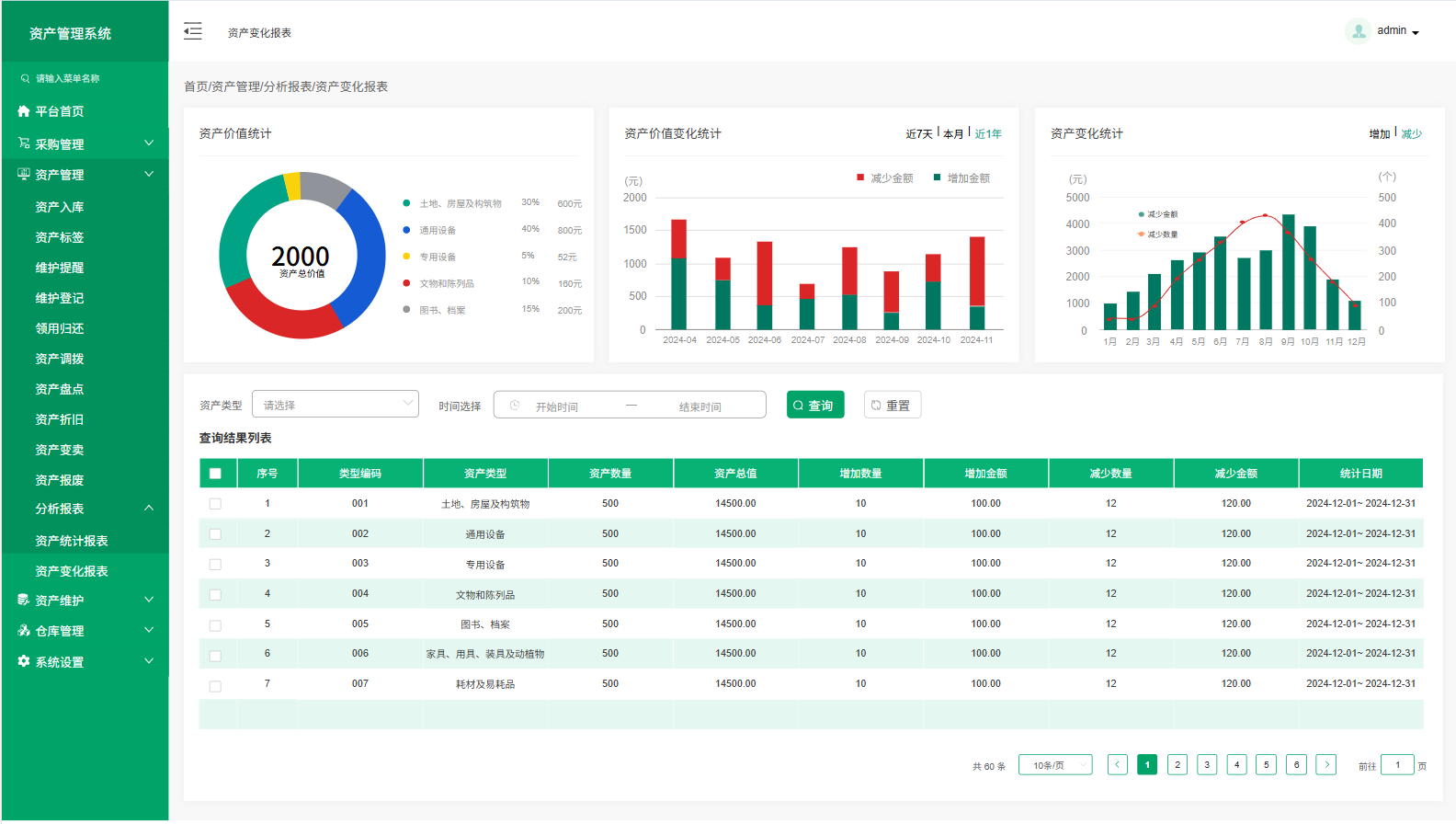Screen dimensions: 1456x824
Task: Open 资产统计报表 in the sidebar
Action: pos(72,541)
